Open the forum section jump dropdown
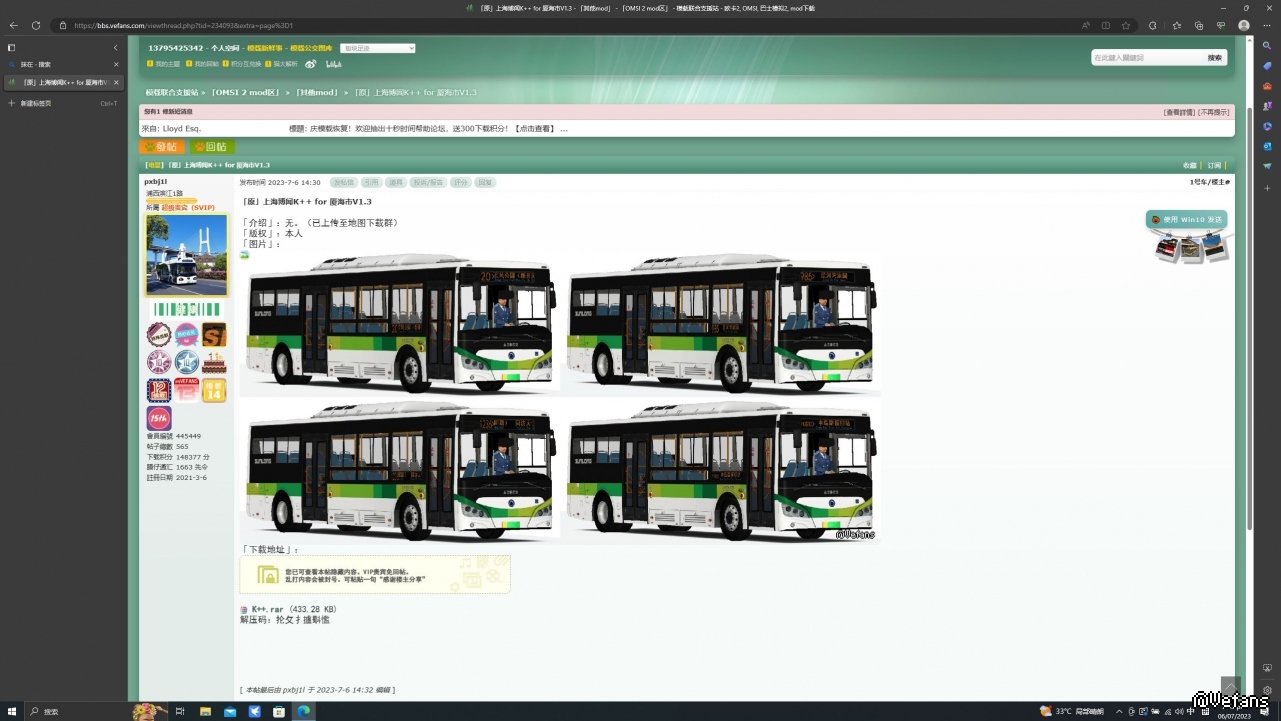 click(x=377, y=48)
